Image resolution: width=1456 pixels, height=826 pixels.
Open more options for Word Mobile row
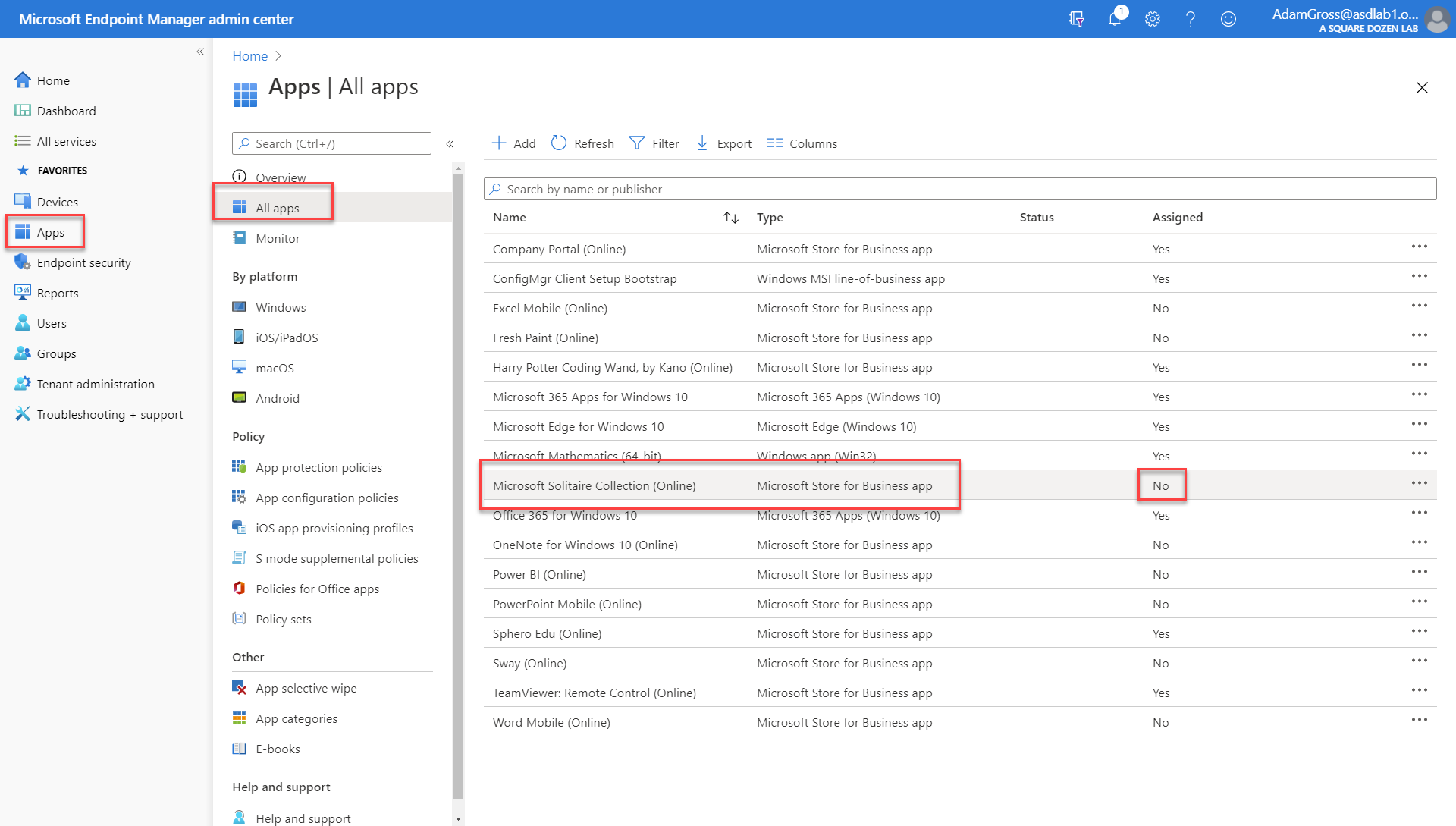pos(1420,720)
